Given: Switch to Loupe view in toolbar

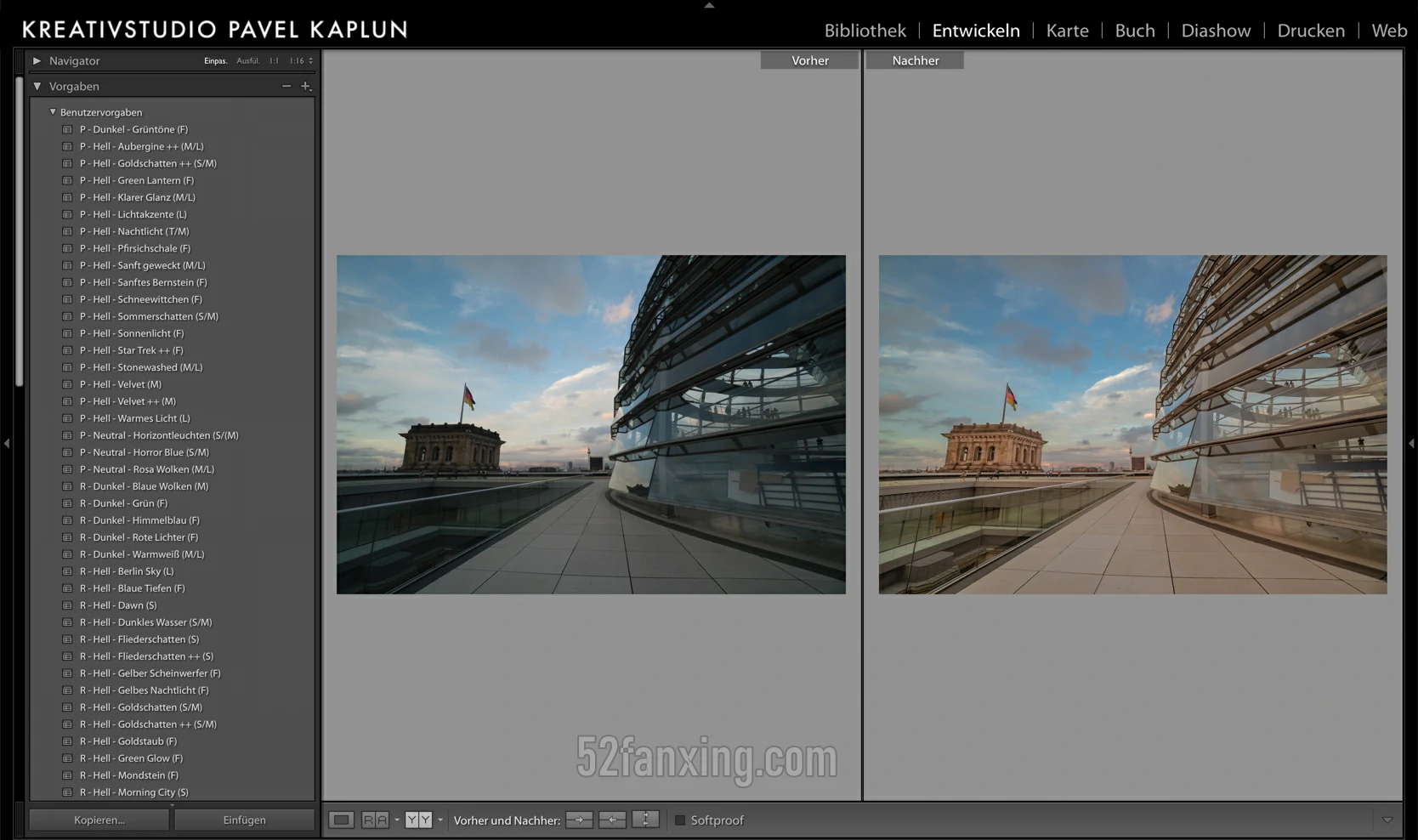Looking at the screenshot, I should [x=341, y=820].
